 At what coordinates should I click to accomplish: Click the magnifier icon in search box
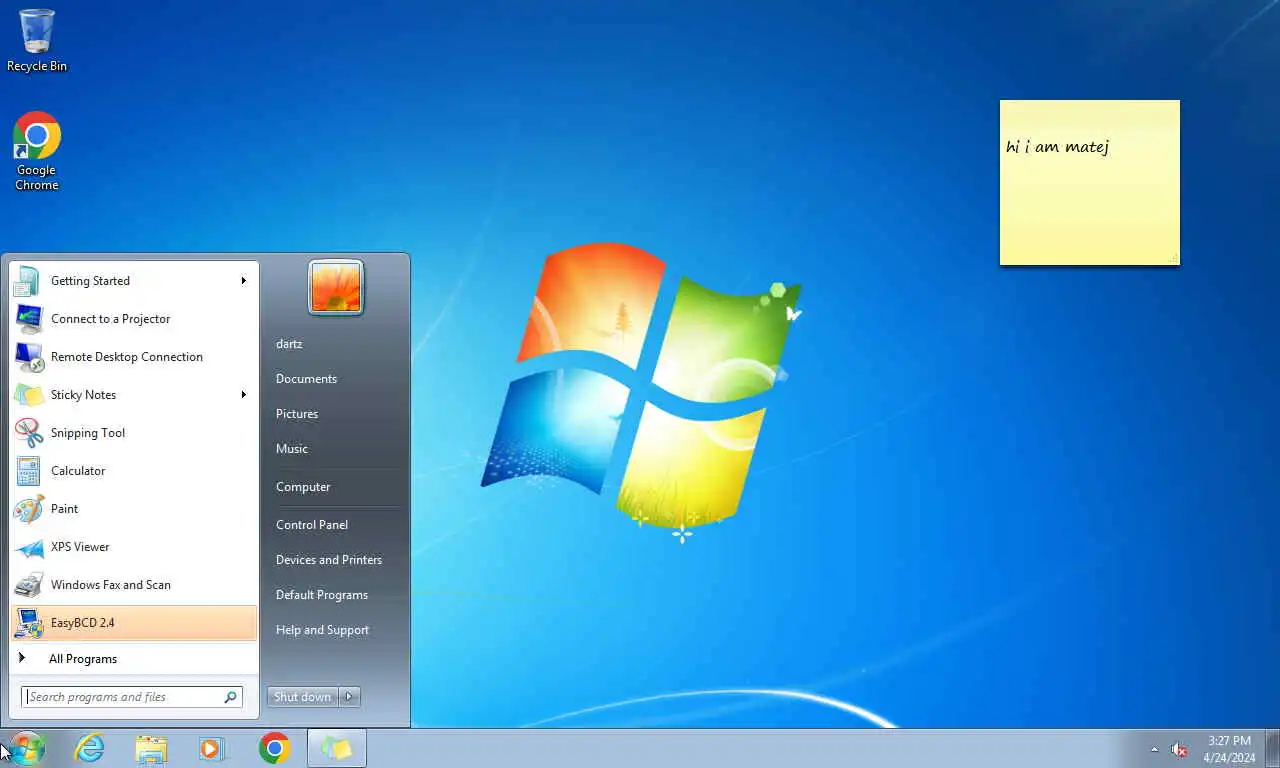tap(230, 697)
